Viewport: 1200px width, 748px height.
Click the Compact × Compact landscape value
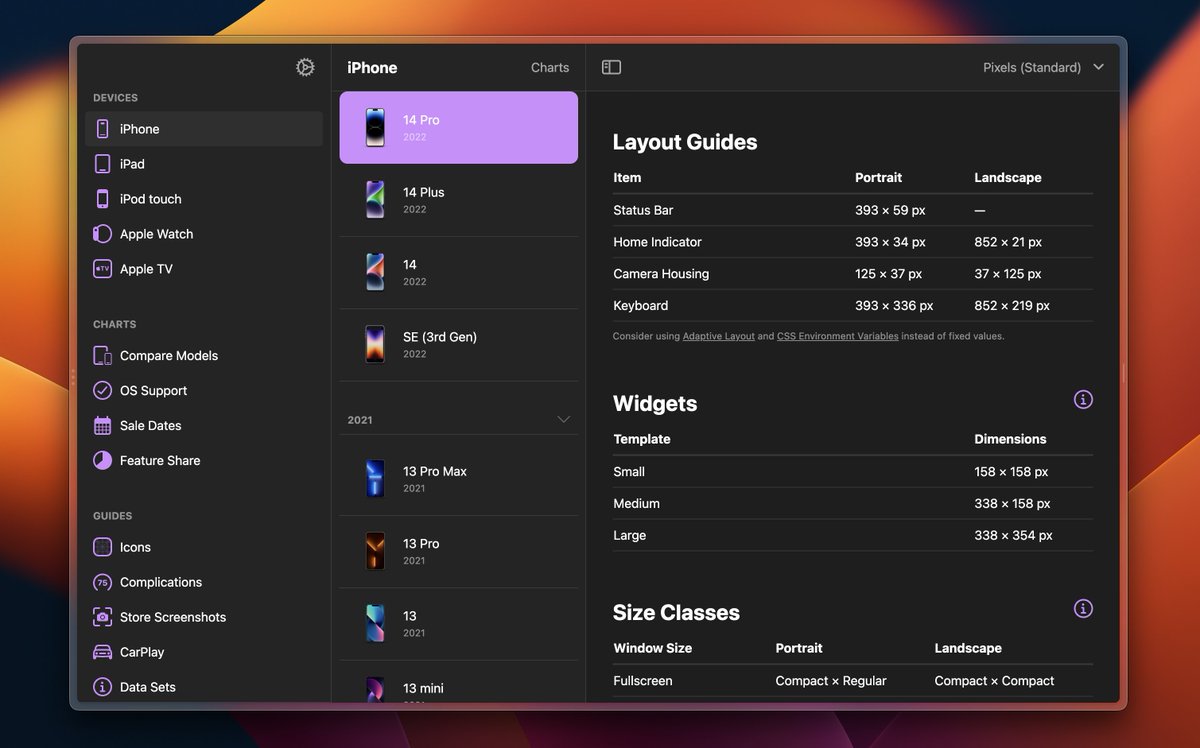point(994,681)
